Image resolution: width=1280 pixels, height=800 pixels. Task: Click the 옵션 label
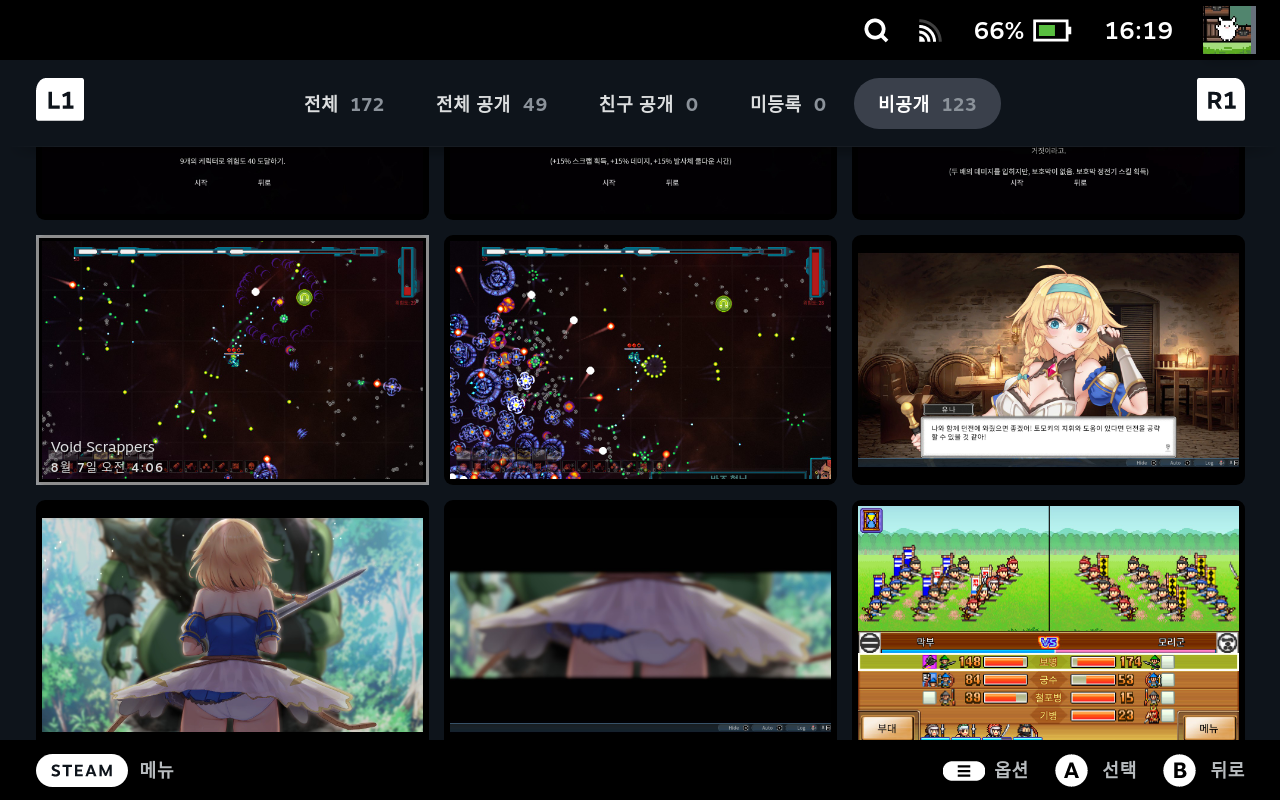pyautogui.click(x=1012, y=770)
